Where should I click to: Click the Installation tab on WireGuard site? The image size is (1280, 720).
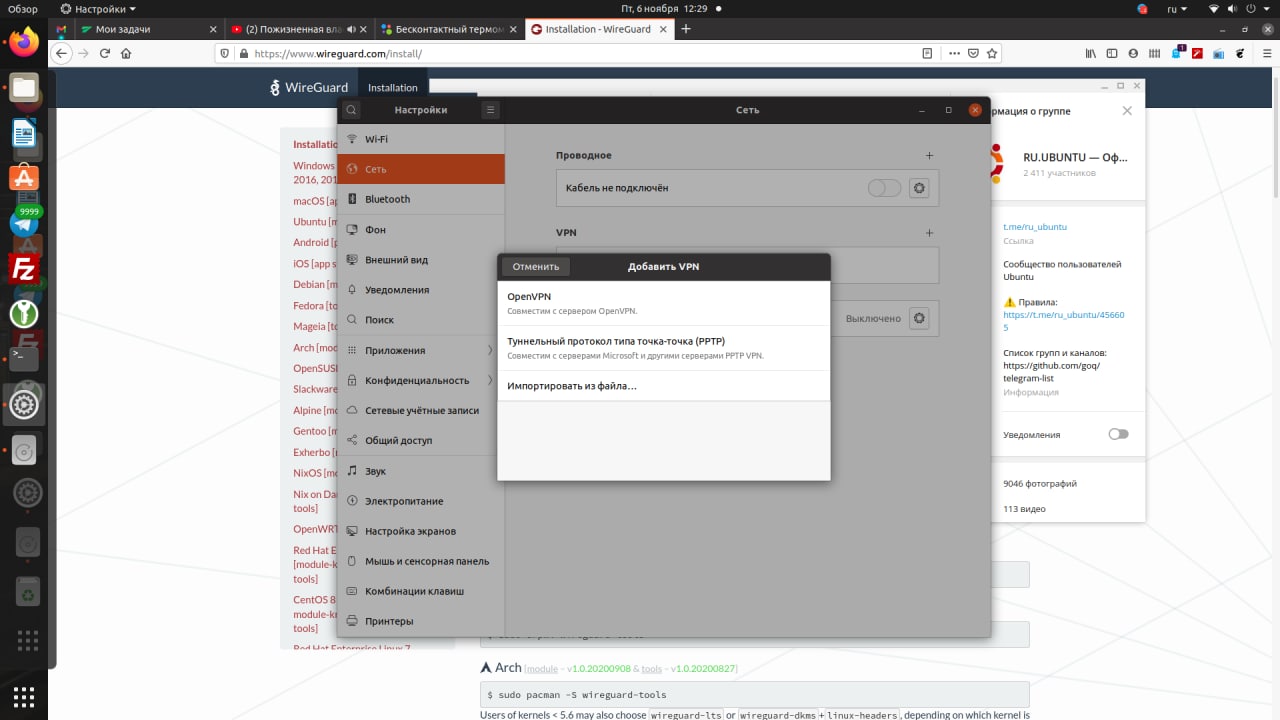point(393,88)
